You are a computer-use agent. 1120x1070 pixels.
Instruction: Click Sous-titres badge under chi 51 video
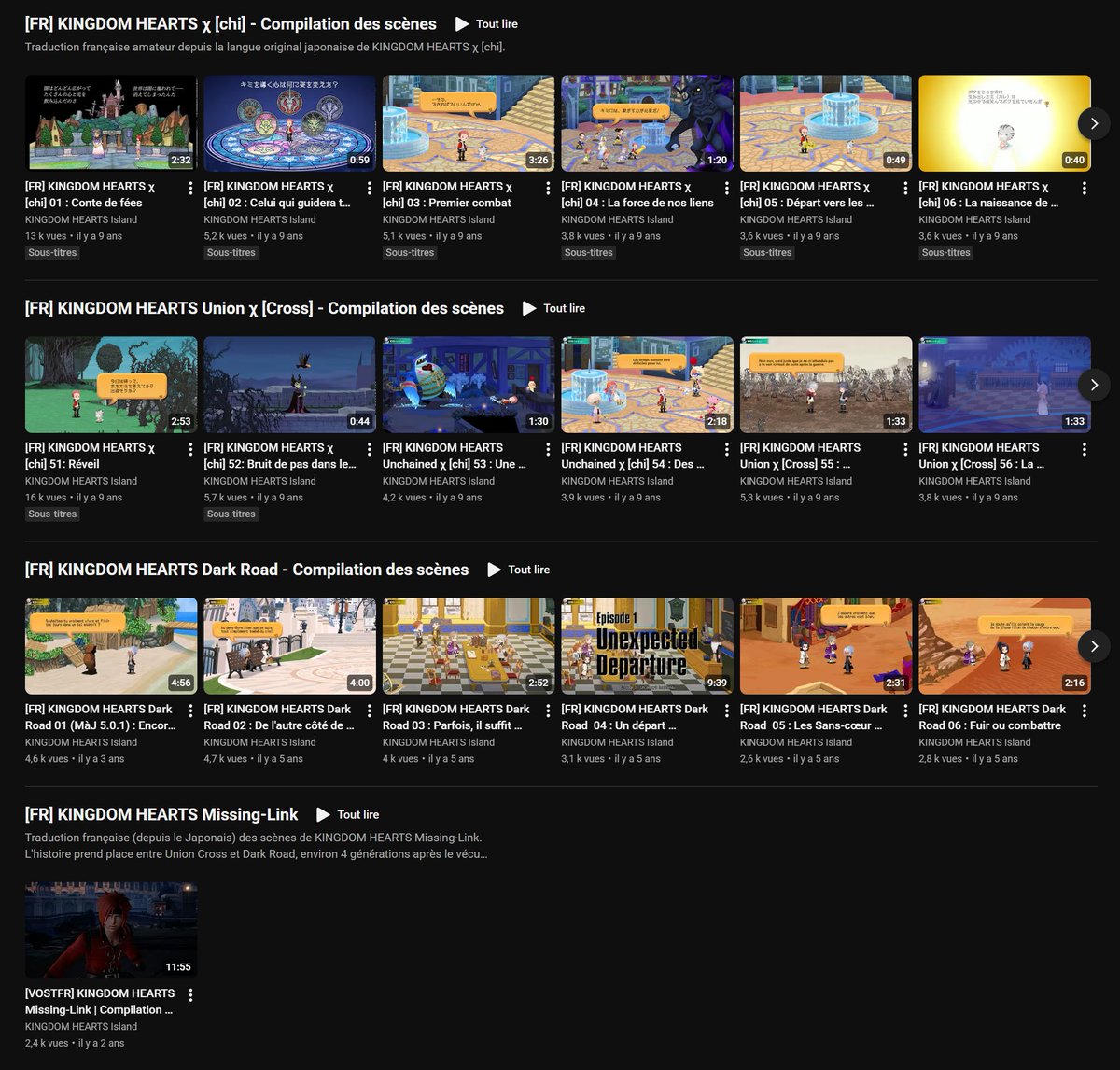point(52,514)
